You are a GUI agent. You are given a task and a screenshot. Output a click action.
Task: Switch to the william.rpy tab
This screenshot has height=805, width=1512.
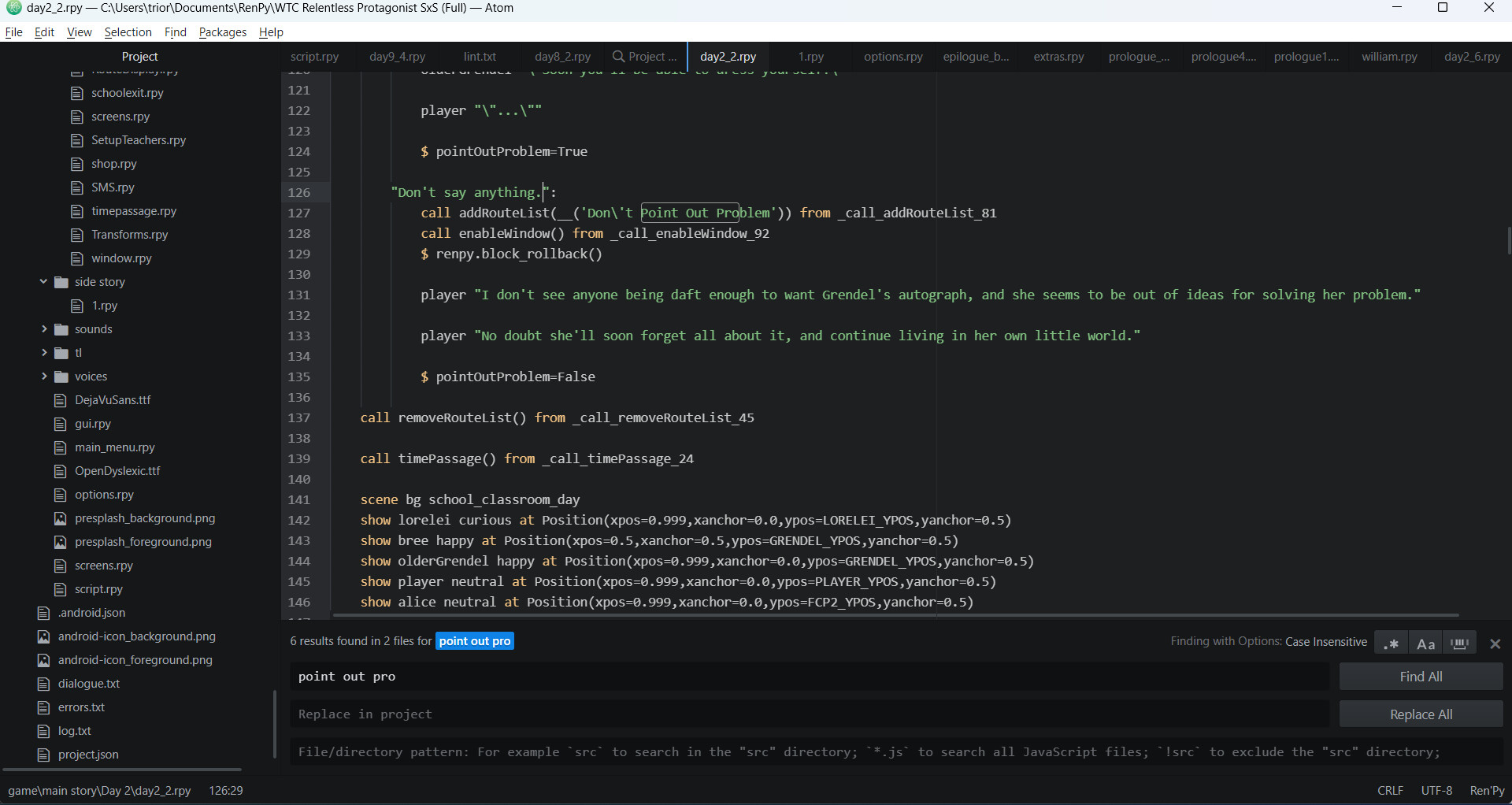[1390, 56]
